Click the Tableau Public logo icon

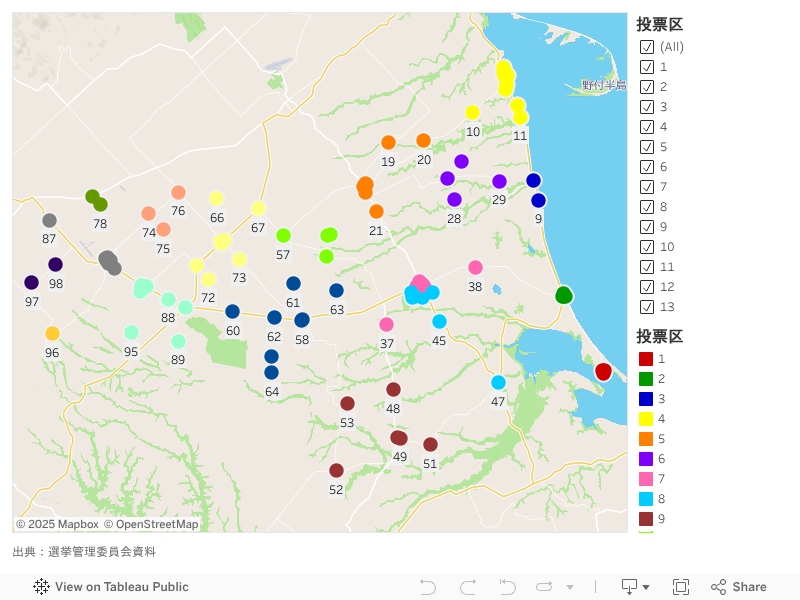pyautogui.click(x=41, y=587)
